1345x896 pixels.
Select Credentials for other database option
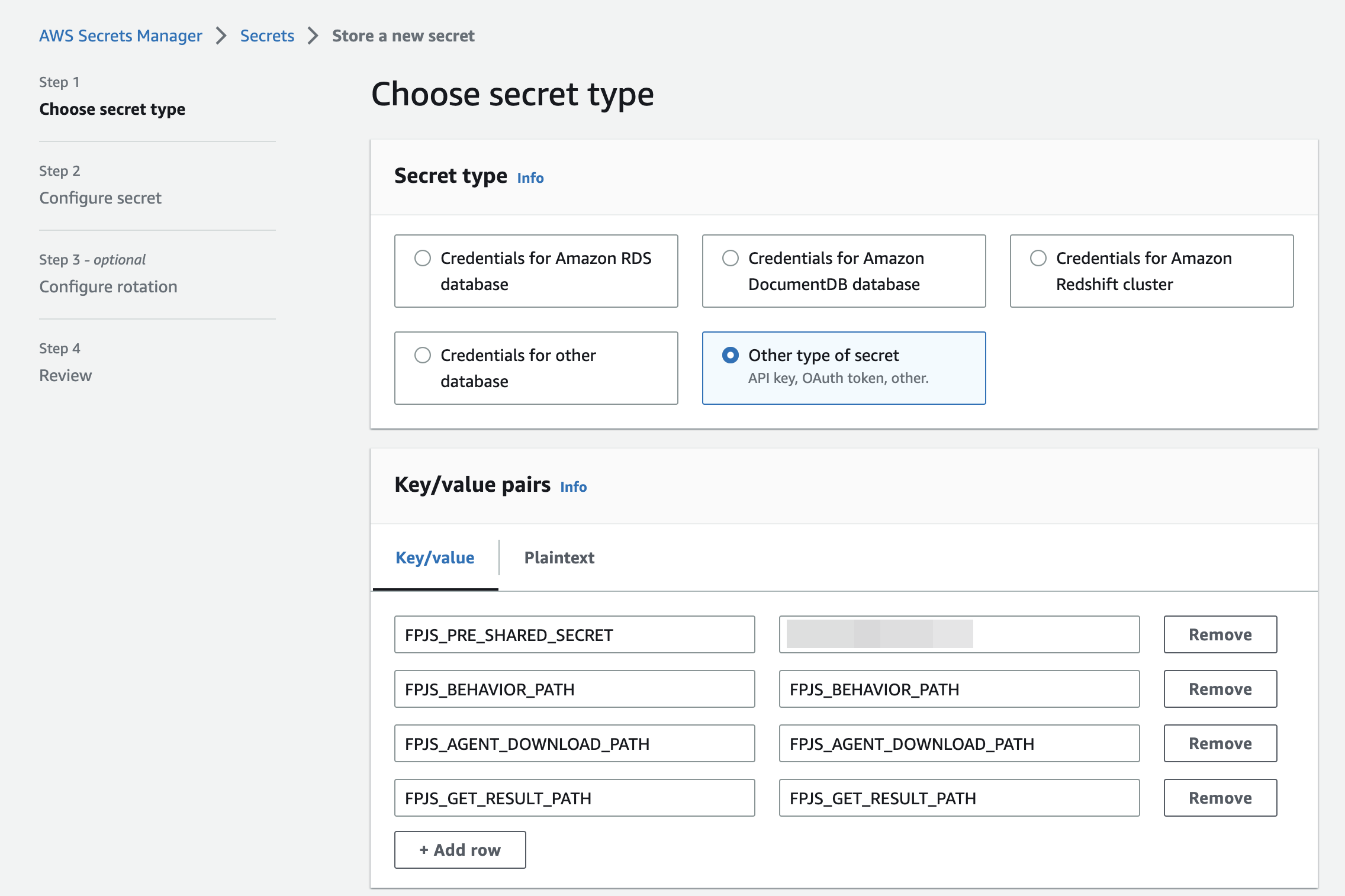(x=423, y=356)
